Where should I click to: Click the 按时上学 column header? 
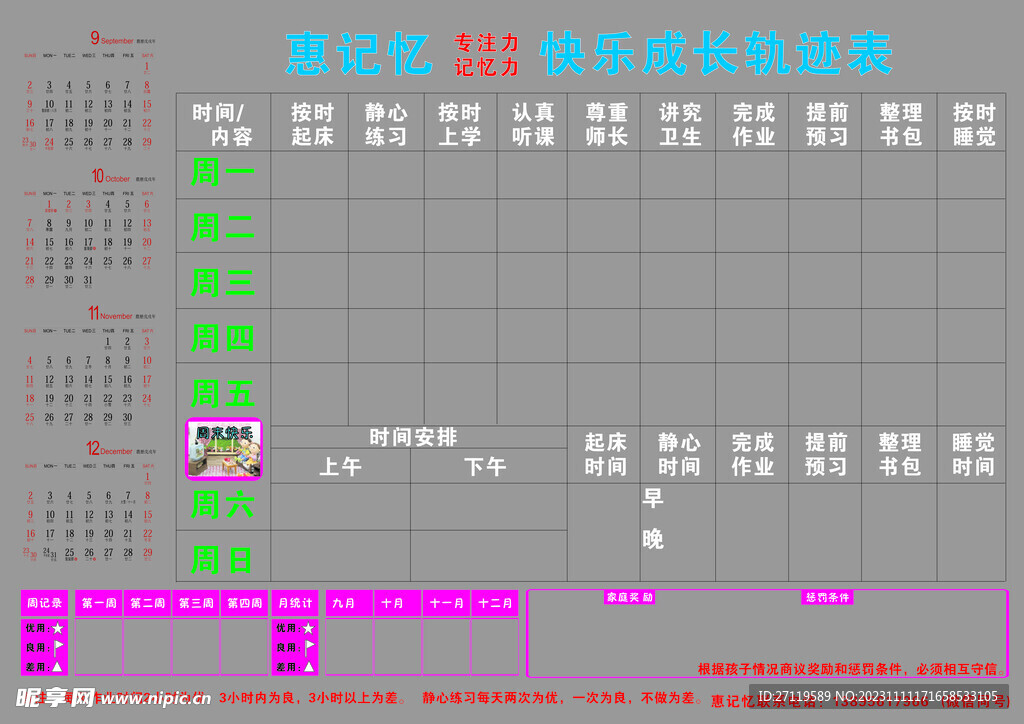tap(460, 123)
